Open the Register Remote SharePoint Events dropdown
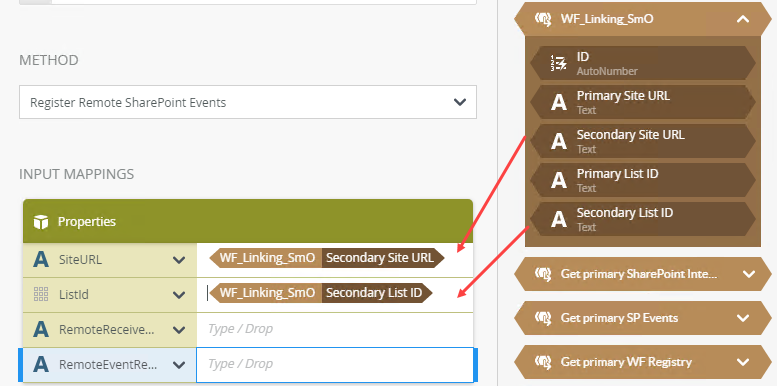777x386 pixels. pyautogui.click(x=248, y=102)
